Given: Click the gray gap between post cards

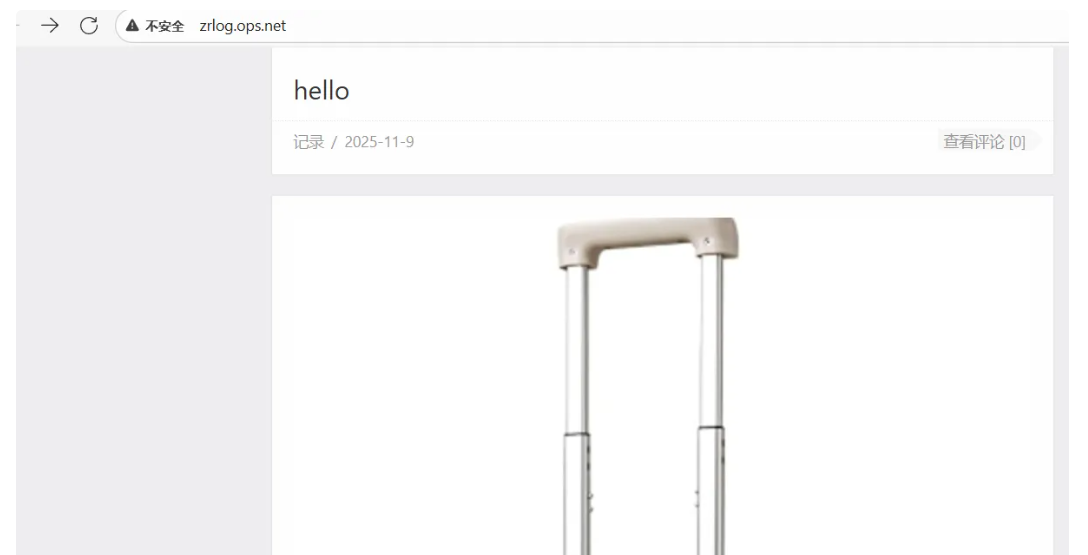Looking at the screenshot, I should click(663, 185).
